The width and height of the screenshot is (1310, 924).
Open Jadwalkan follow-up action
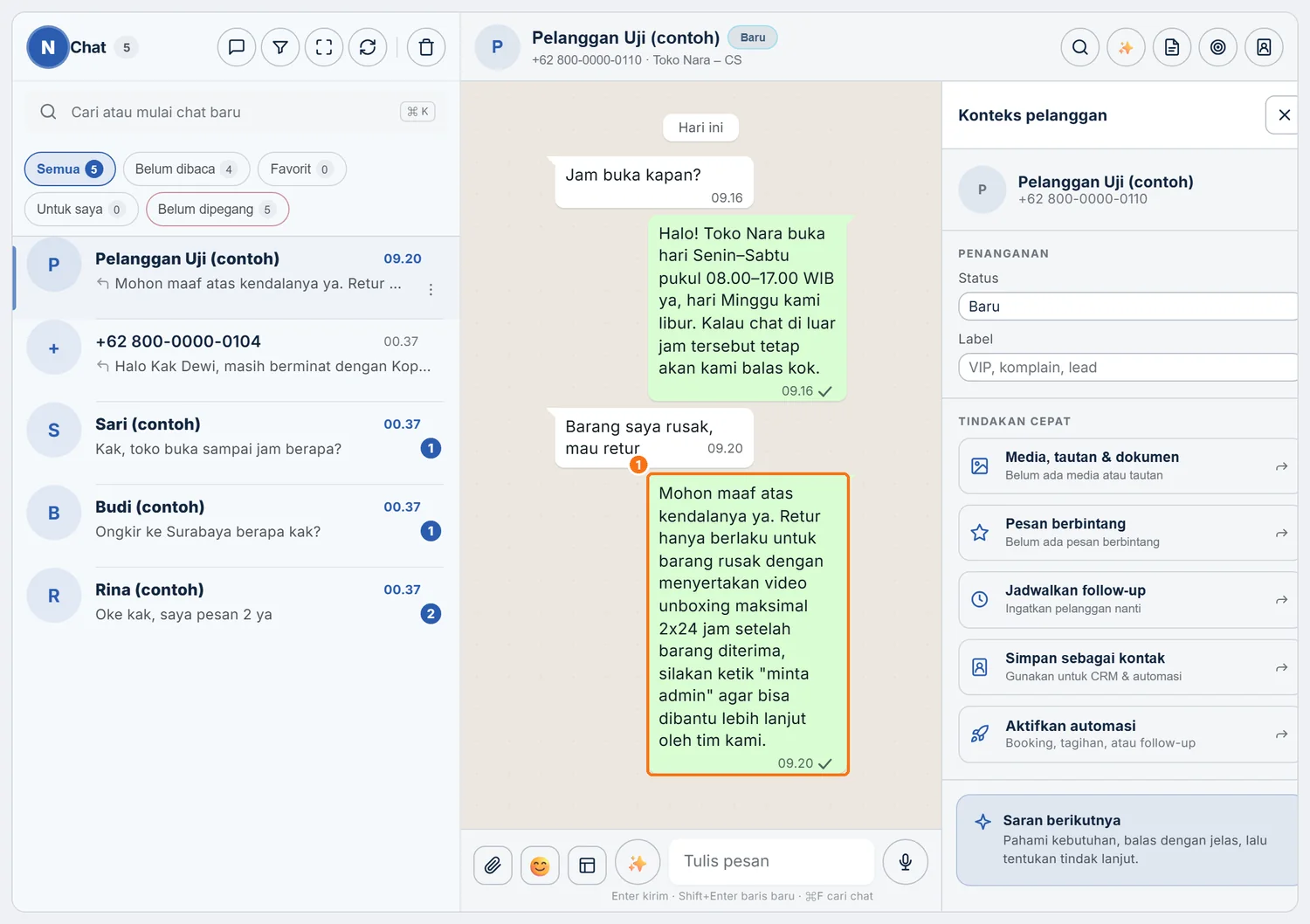(x=1127, y=600)
